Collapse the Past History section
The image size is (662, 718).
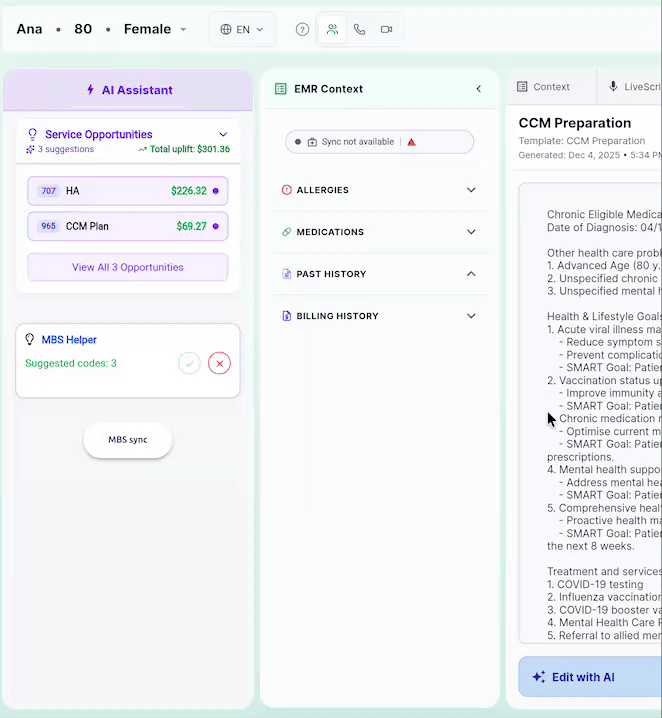pos(471,274)
